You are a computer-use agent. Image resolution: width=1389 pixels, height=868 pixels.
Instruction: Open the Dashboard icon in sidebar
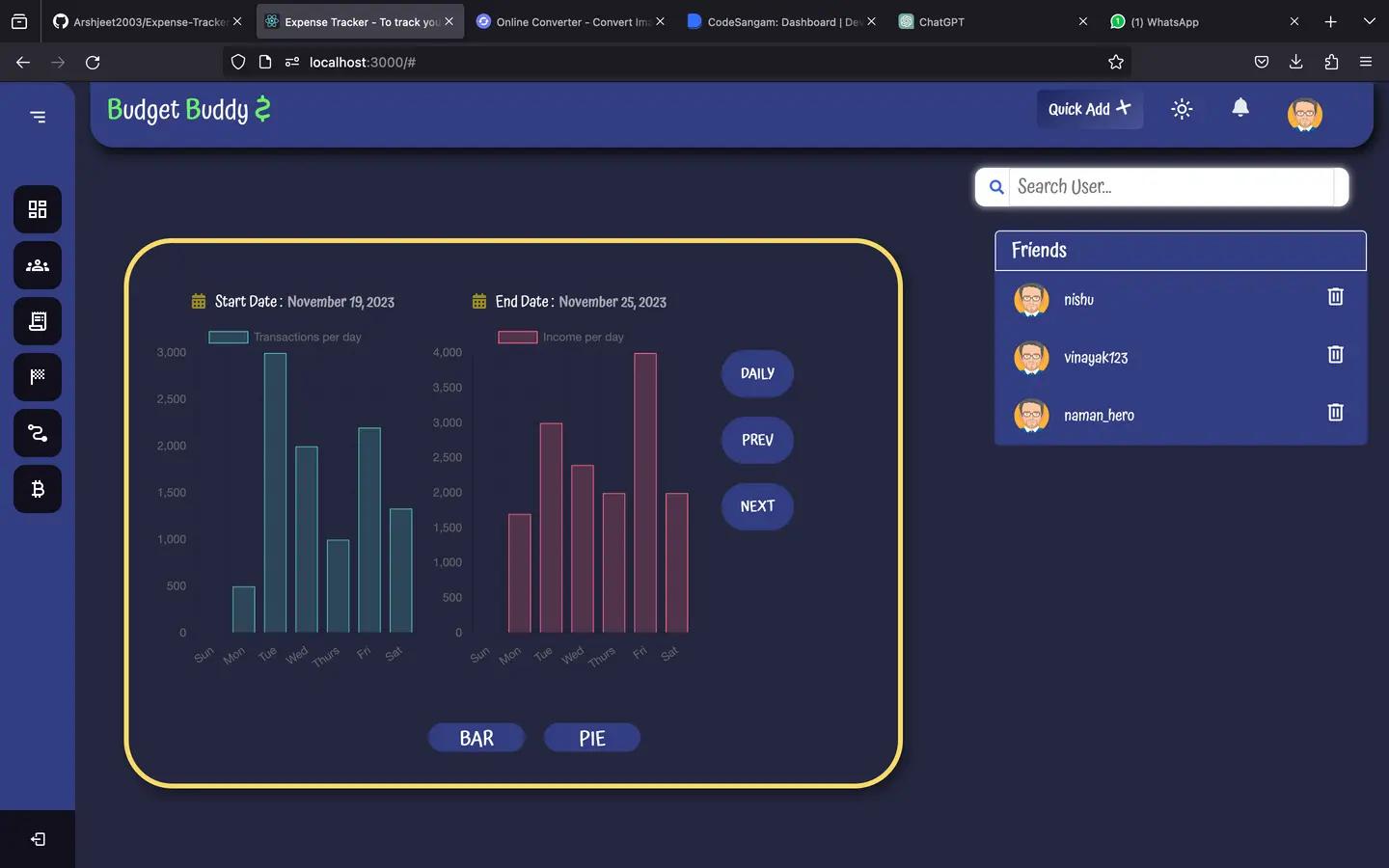pos(38,209)
